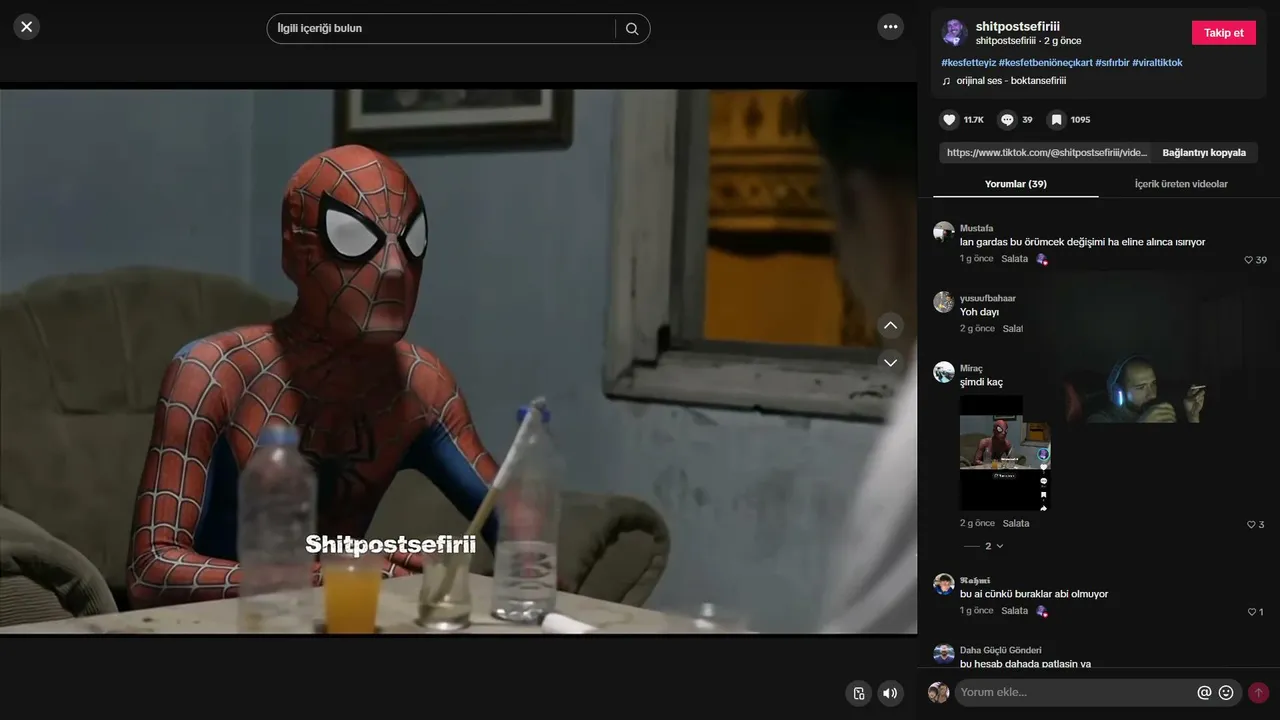Close the video viewer with the X button
1280x720 pixels.
(27, 27)
